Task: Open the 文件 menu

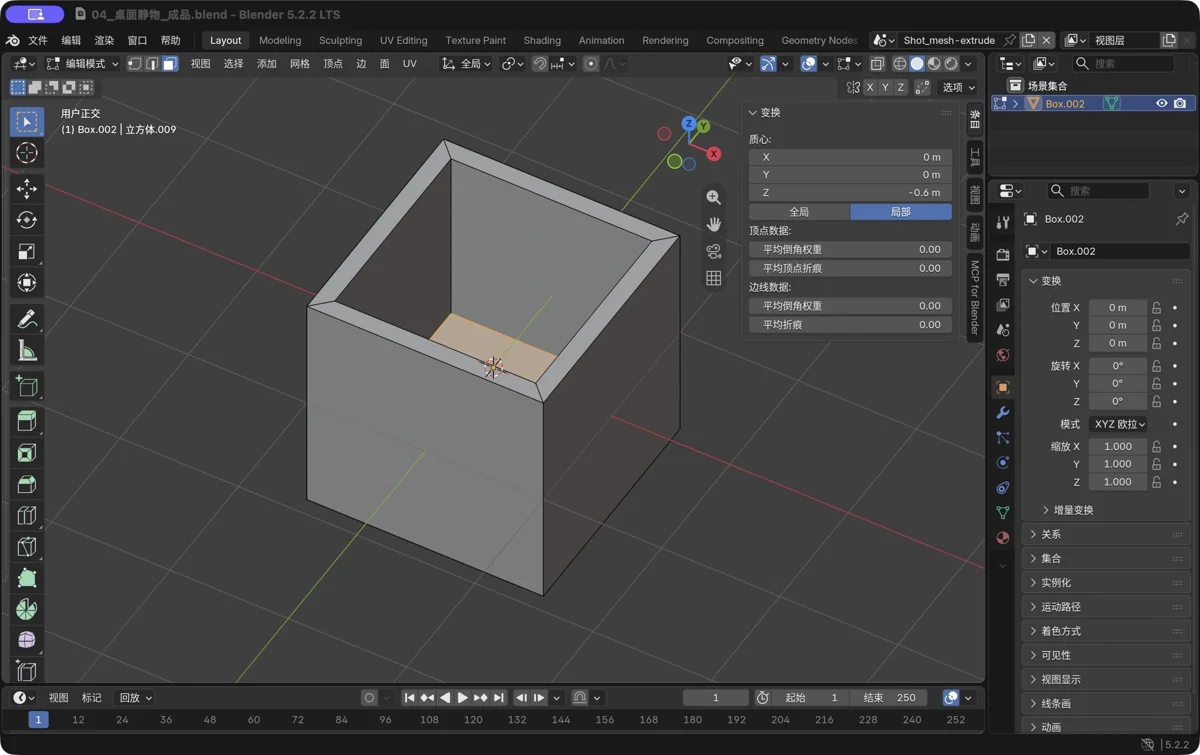Action: point(38,40)
